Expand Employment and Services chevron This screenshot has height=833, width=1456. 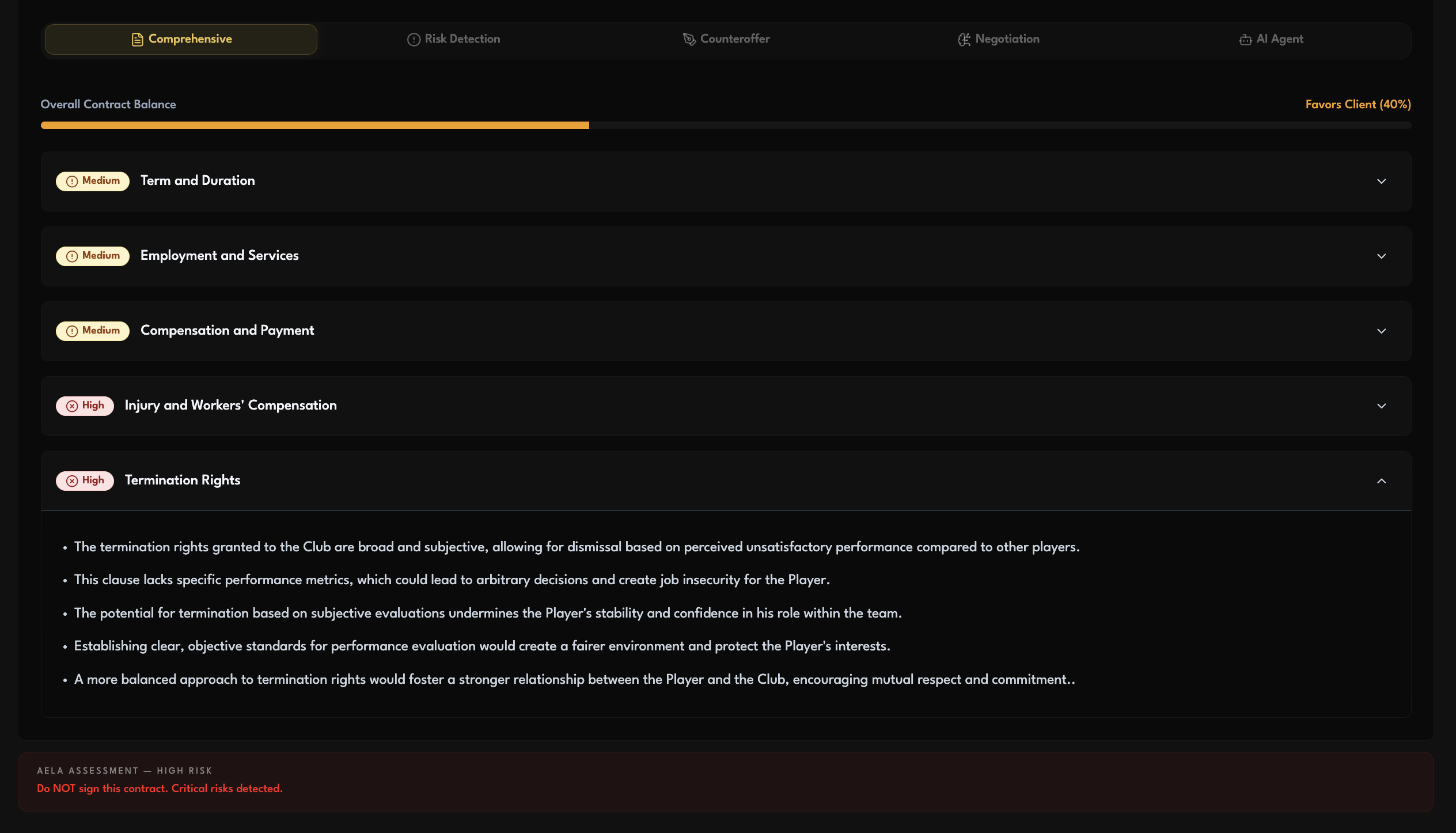click(x=1381, y=256)
